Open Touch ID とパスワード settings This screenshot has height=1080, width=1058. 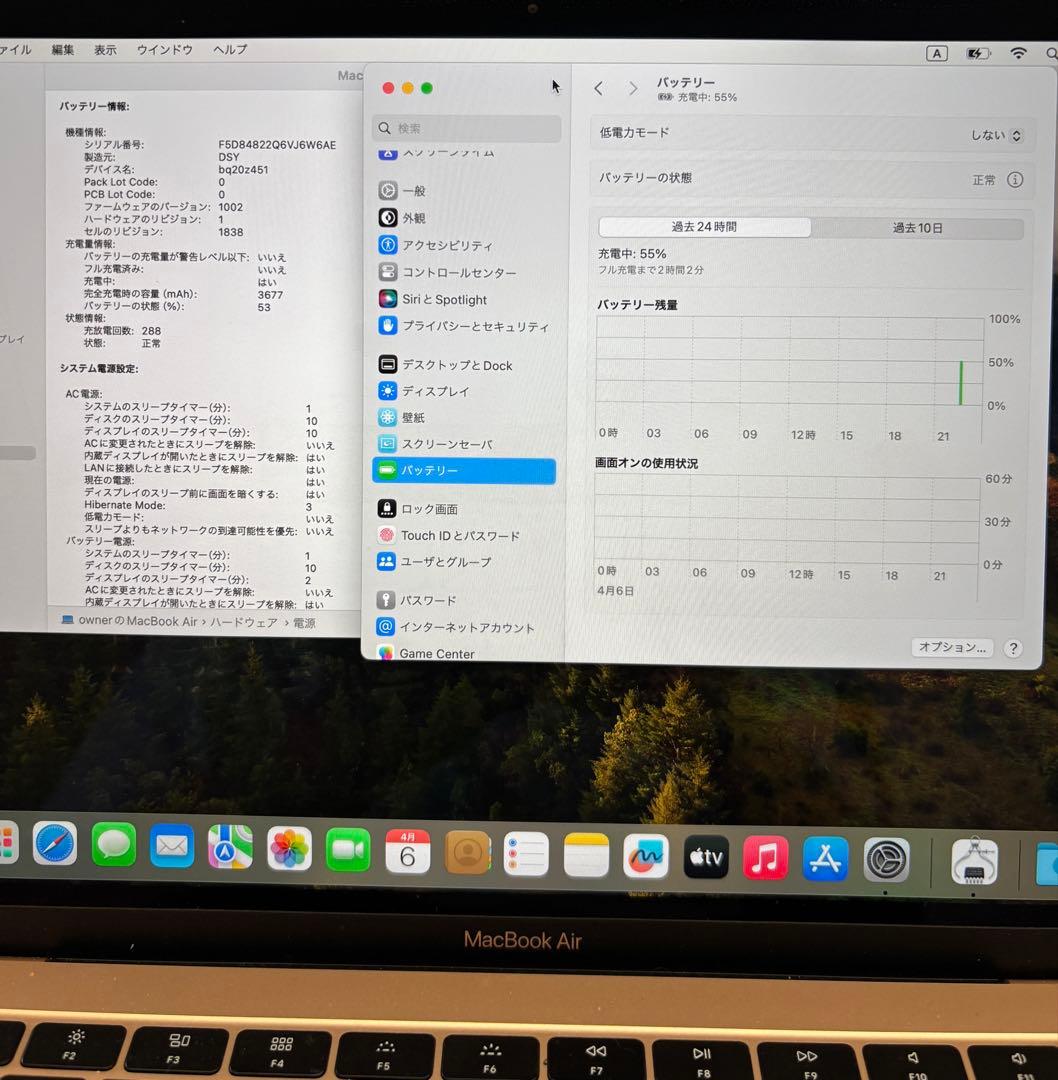coord(448,535)
